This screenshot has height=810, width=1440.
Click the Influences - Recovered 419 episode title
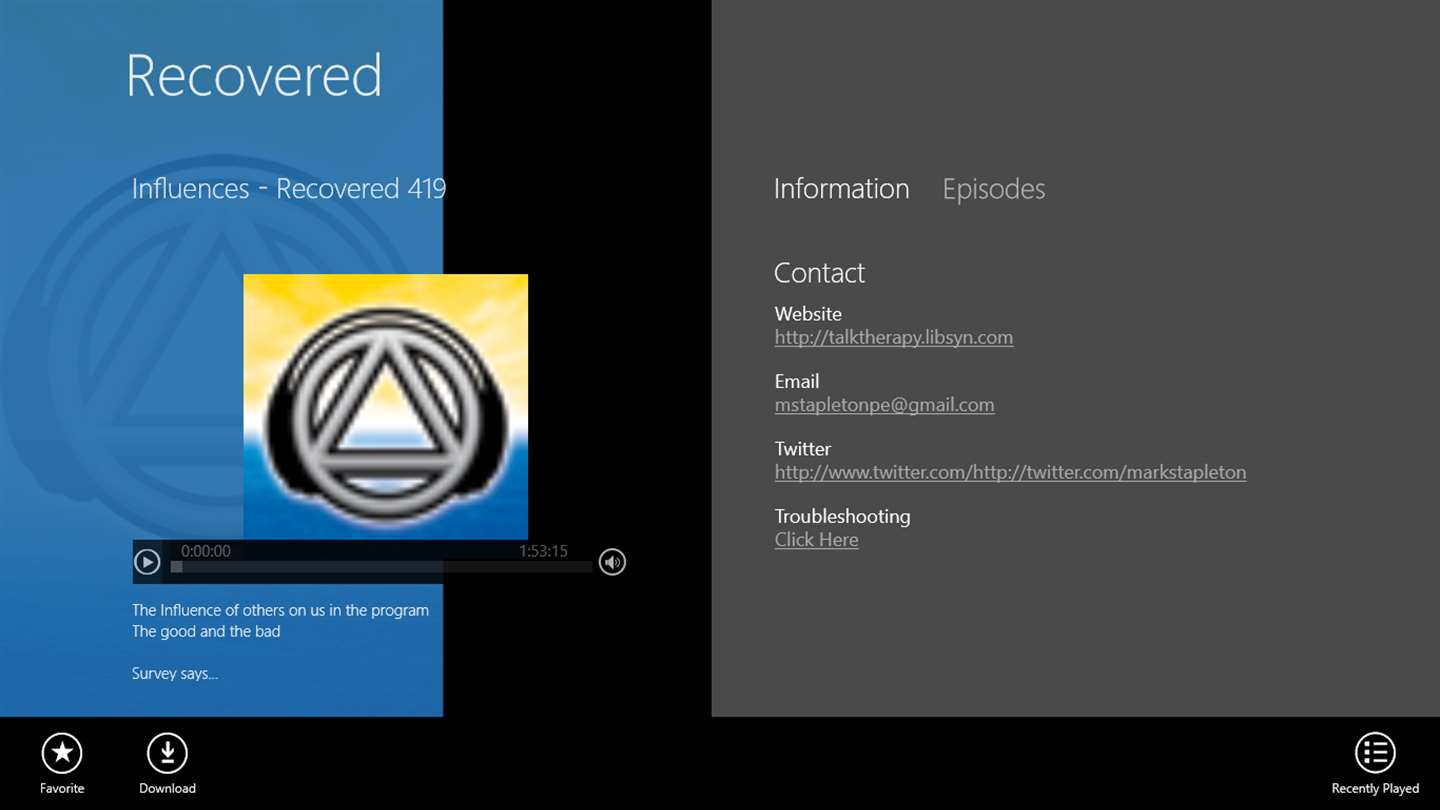[289, 188]
